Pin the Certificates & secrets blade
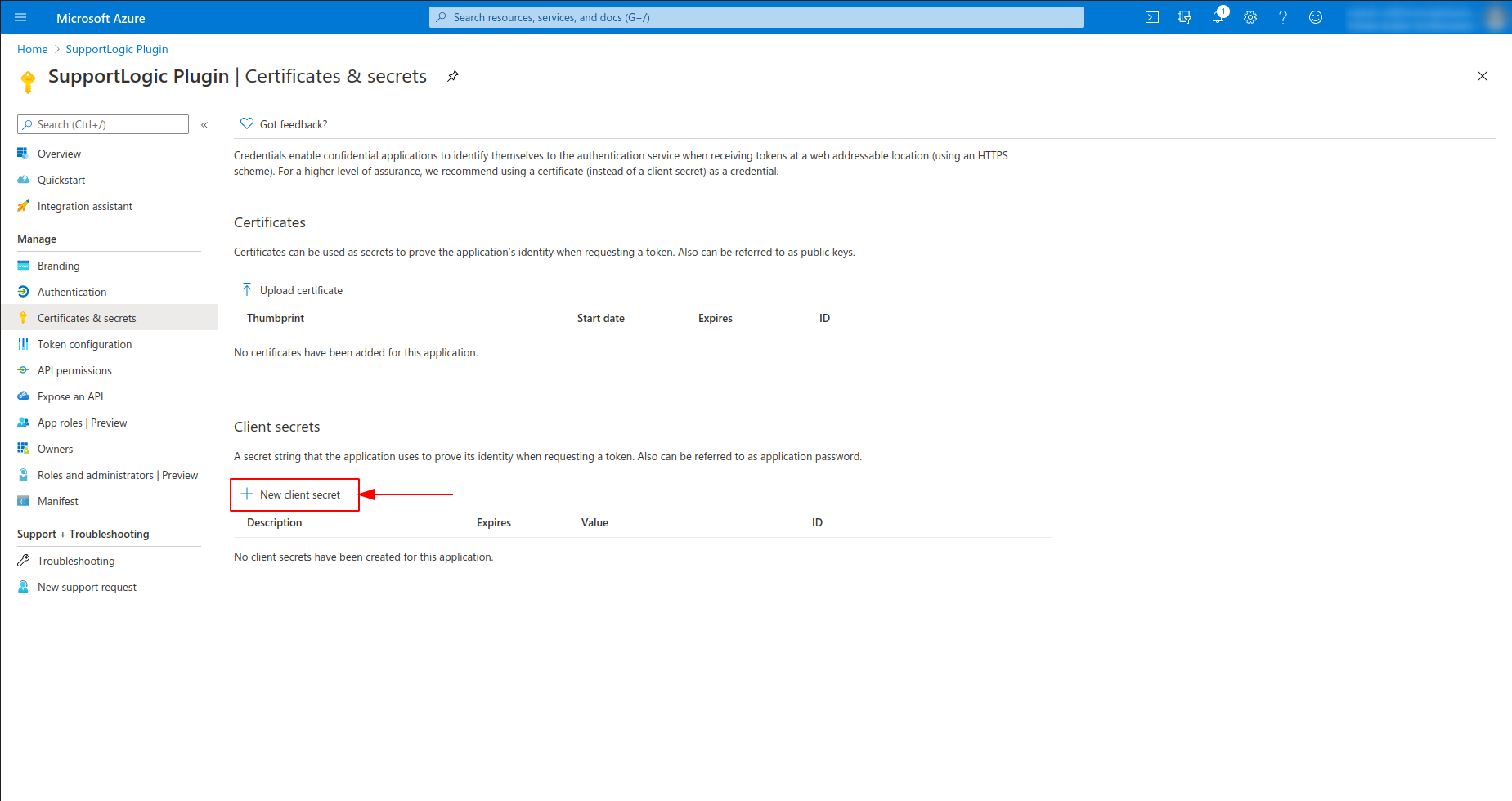Viewport: 1512px width, 801px height. pos(453,76)
